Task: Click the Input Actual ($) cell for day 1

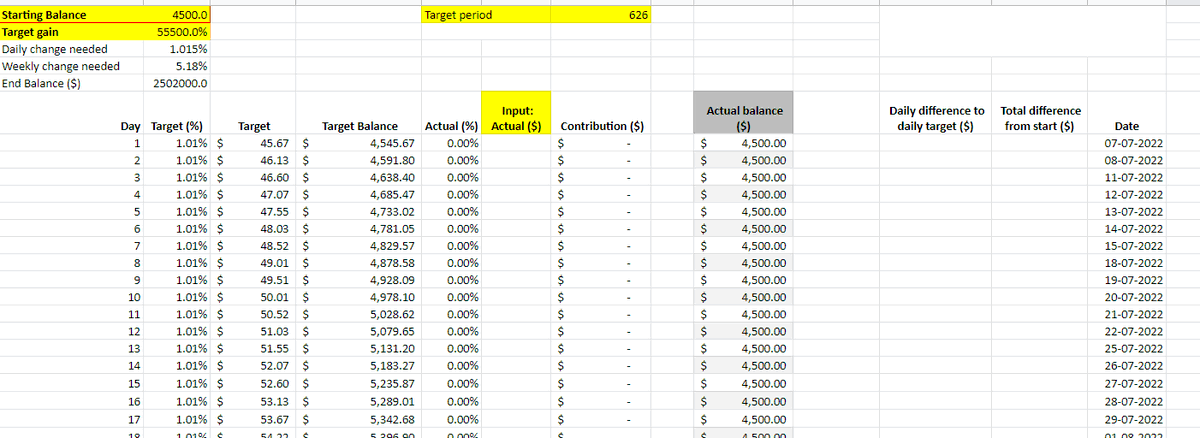Action: coord(516,143)
